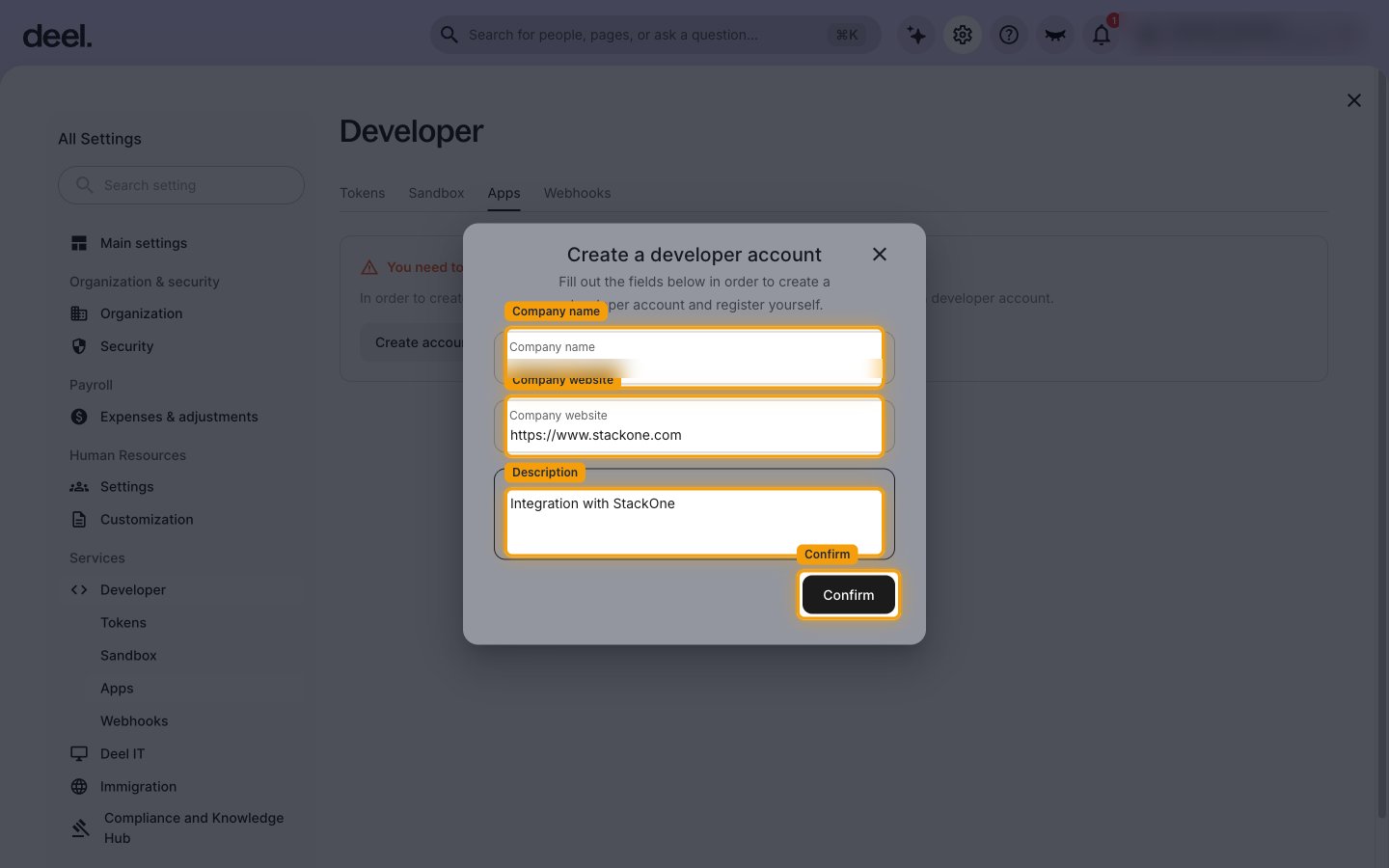Click the Human Resources Settings people icon

point(79,487)
